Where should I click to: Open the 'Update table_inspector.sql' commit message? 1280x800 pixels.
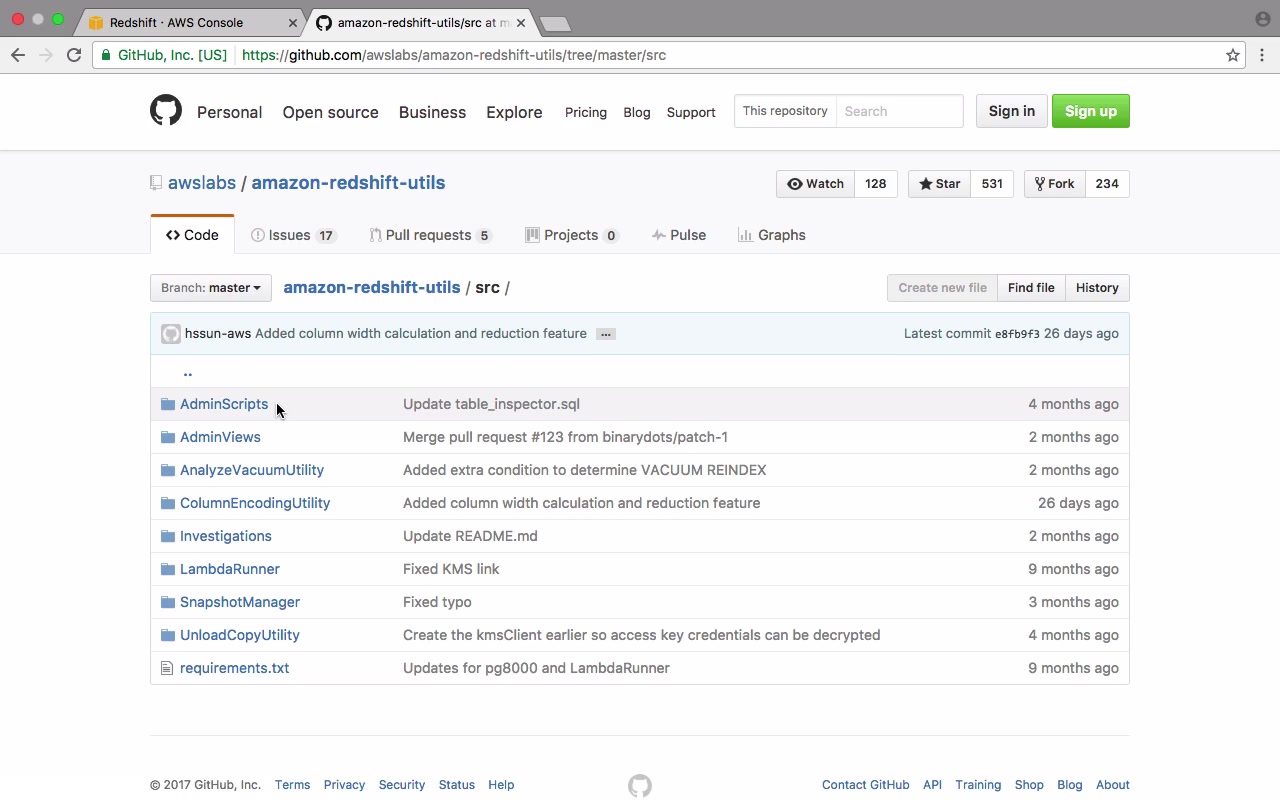click(x=491, y=404)
